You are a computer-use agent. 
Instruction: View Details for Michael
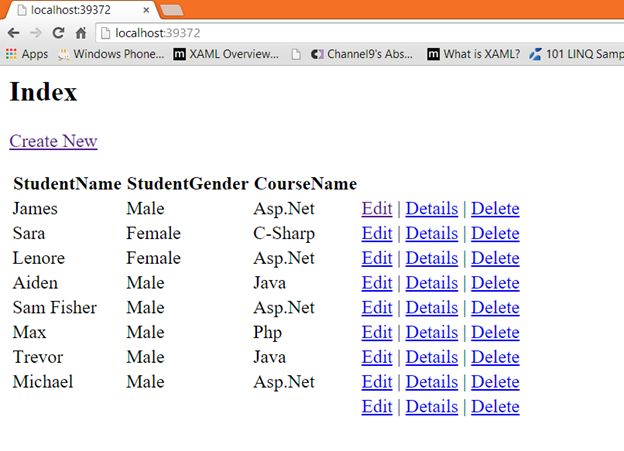432,382
